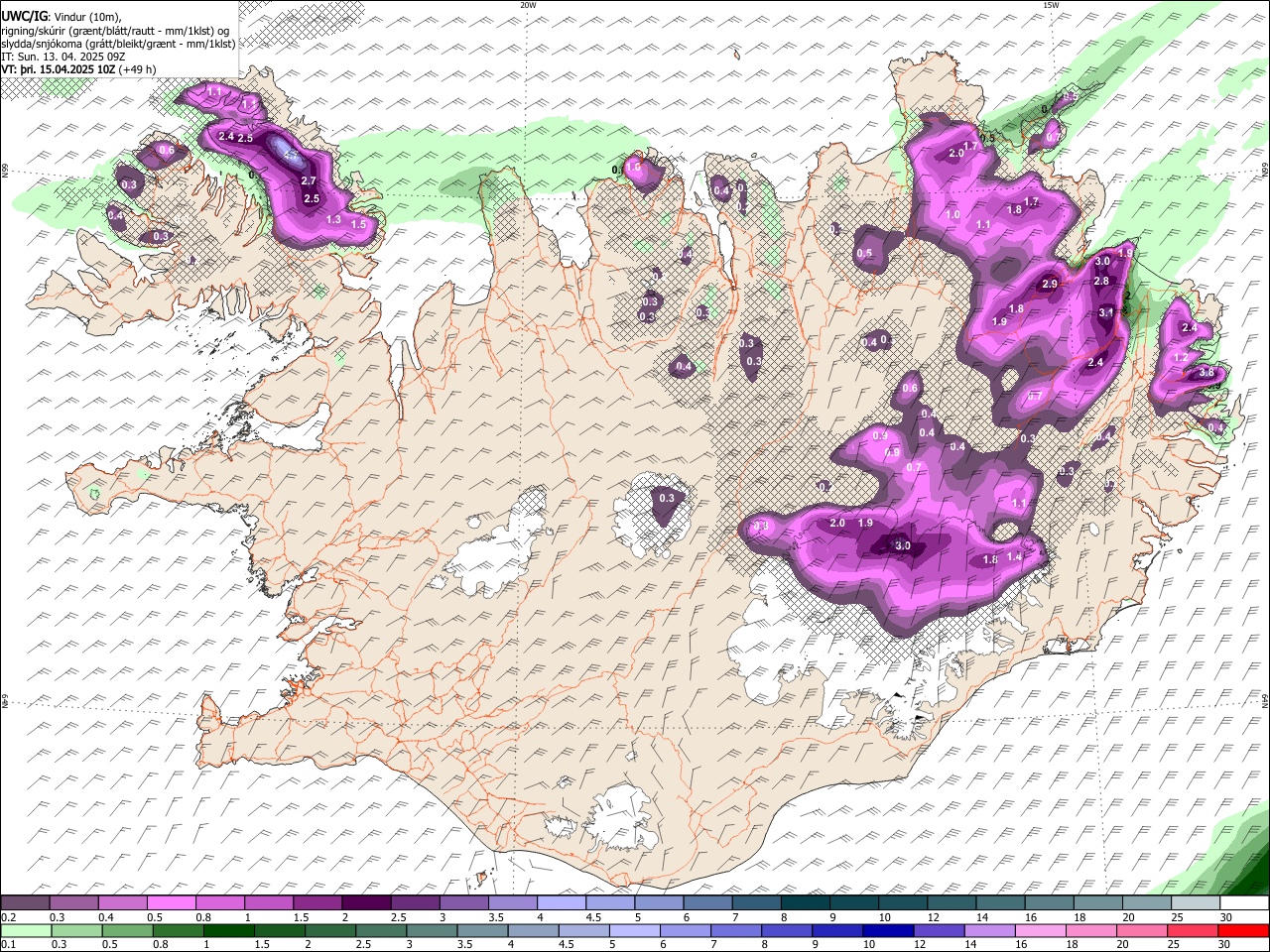Click the light purple 14 rain legend swatch

coord(989,930)
